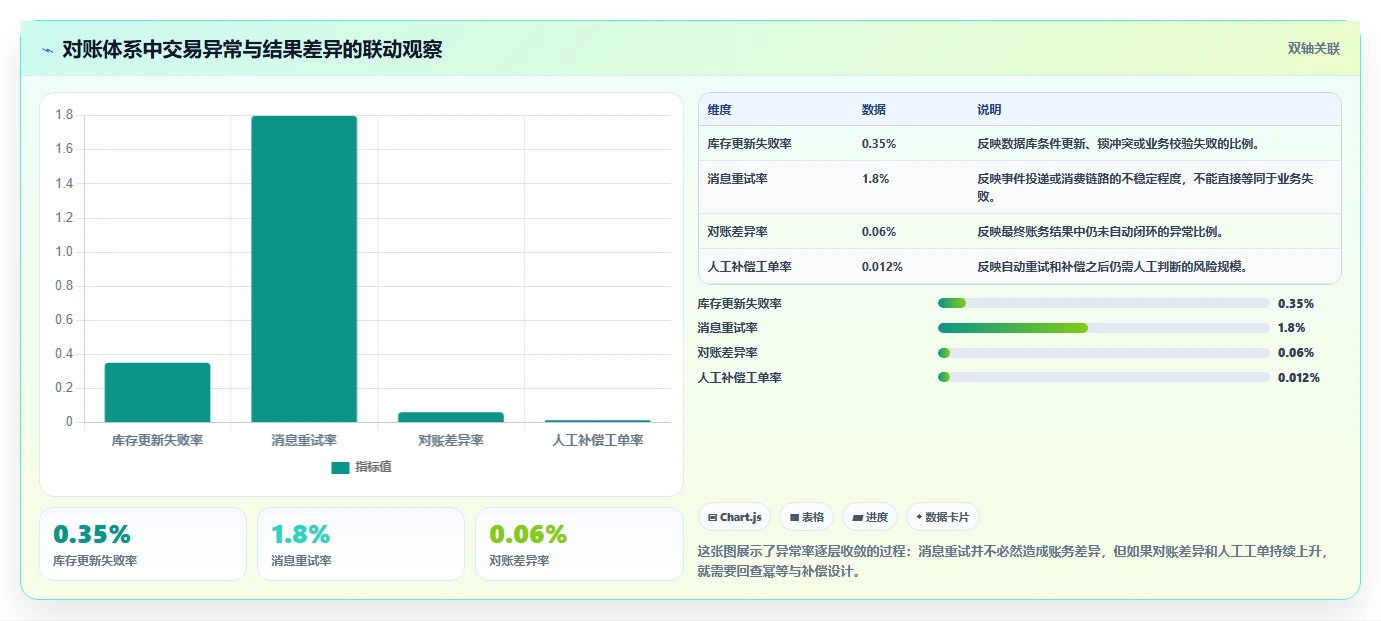1381x621 pixels.
Task: Click the 0.06% 对账差异率 data card
Action: [579, 544]
